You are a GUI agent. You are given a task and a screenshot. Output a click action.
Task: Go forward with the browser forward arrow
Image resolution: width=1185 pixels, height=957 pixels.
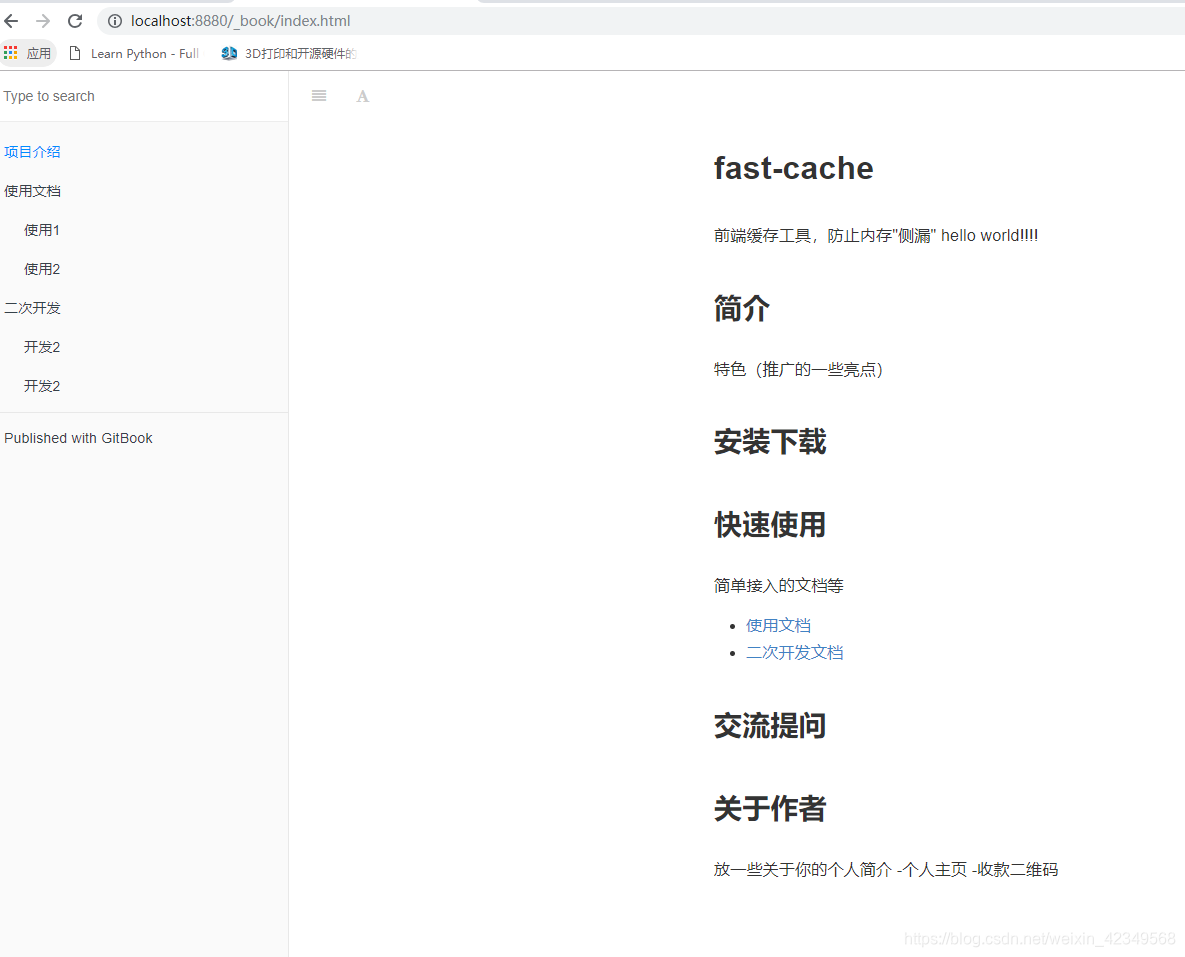click(x=43, y=21)
